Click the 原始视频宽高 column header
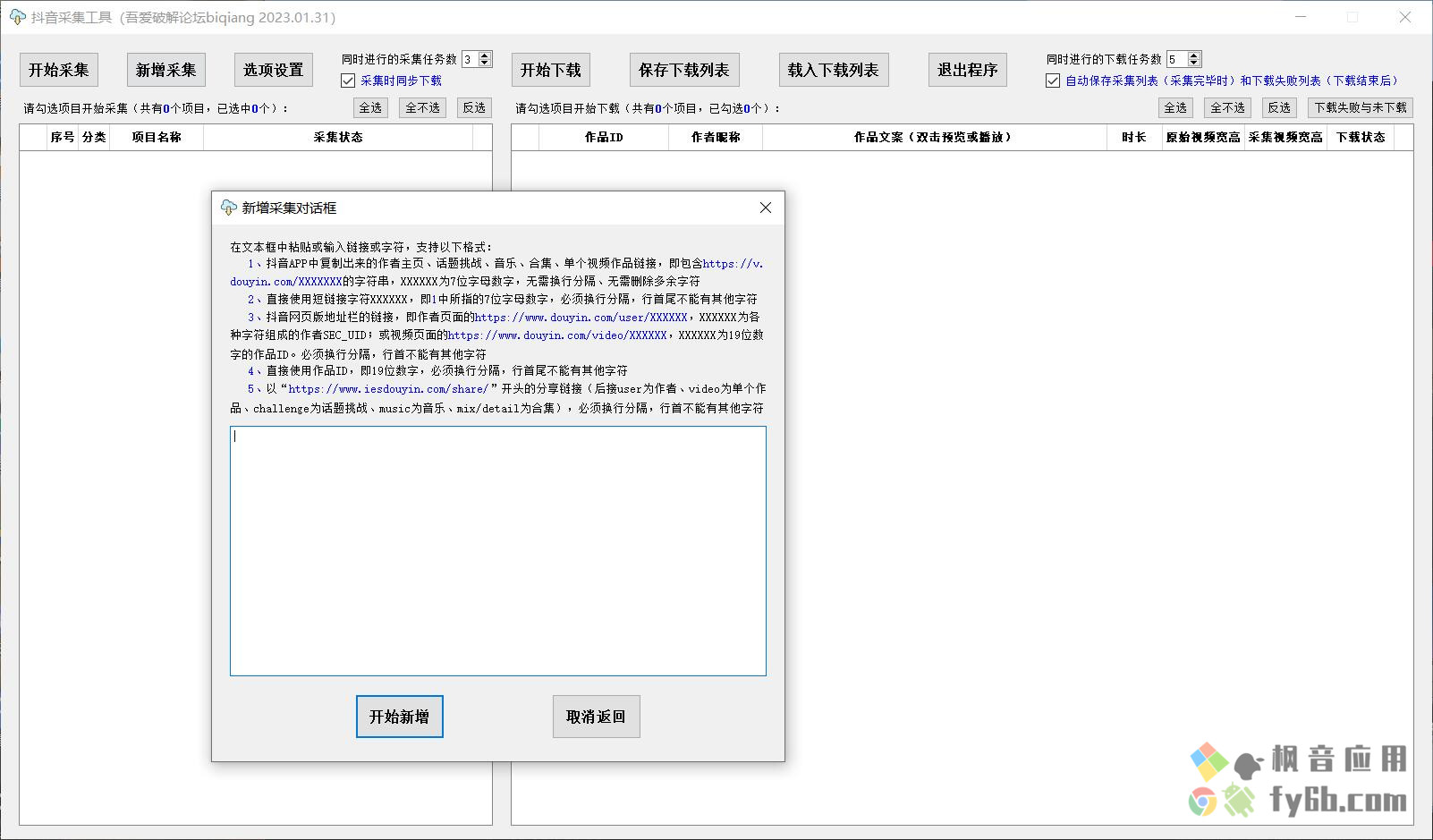This screenshot has width=1433, height=840. coord(1203,137)
